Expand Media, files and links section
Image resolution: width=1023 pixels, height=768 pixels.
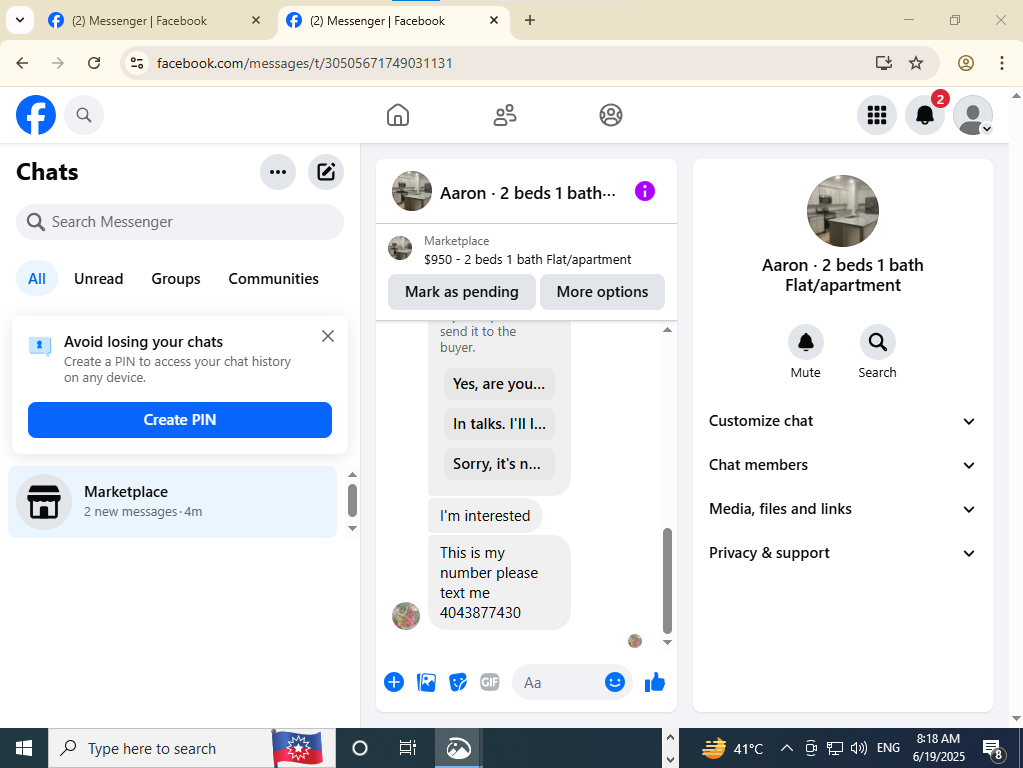coord(843,509)
